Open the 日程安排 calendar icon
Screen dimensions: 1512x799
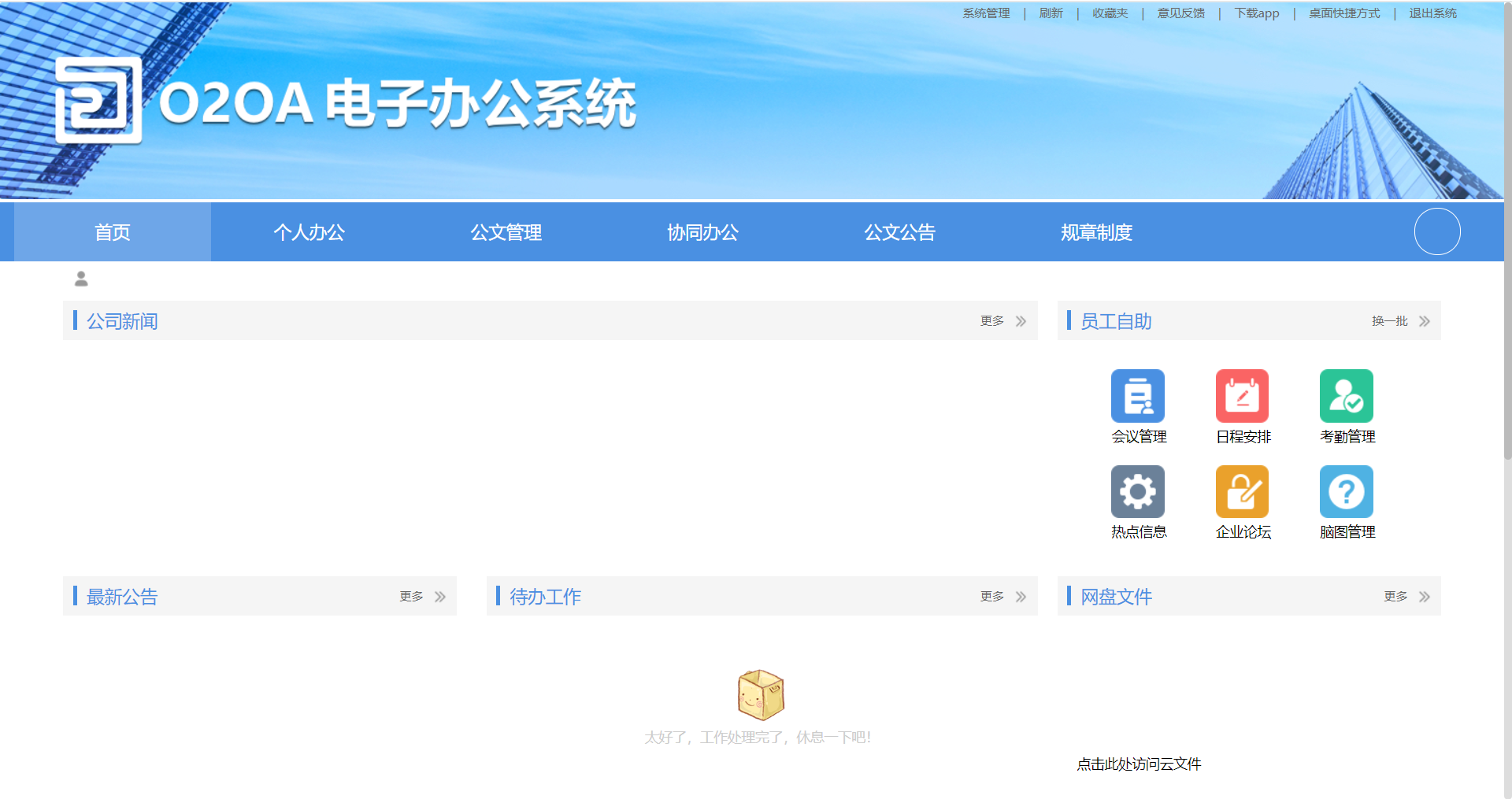tap(1242, 396)
